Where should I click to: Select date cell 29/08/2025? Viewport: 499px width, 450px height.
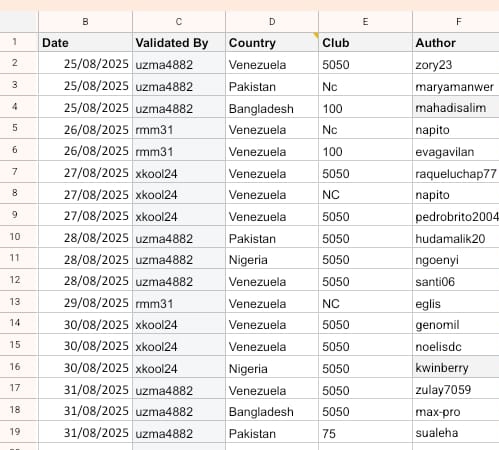[85, 302]
